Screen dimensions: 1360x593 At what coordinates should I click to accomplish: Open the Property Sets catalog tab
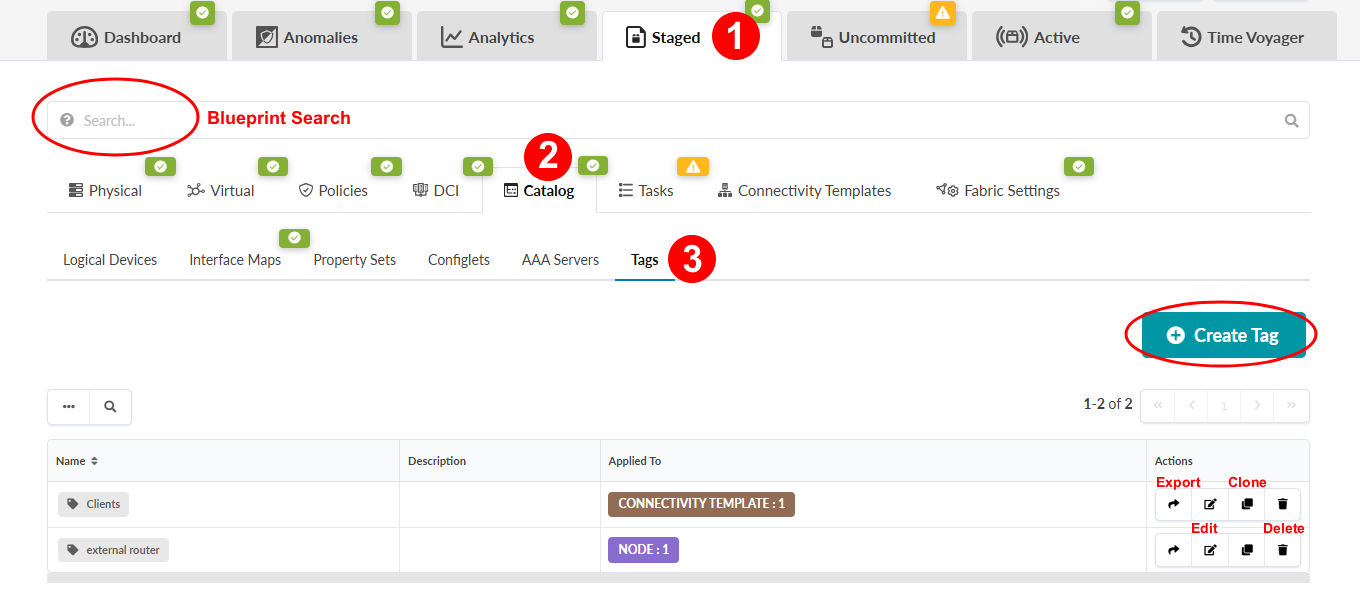coord(355,259)
